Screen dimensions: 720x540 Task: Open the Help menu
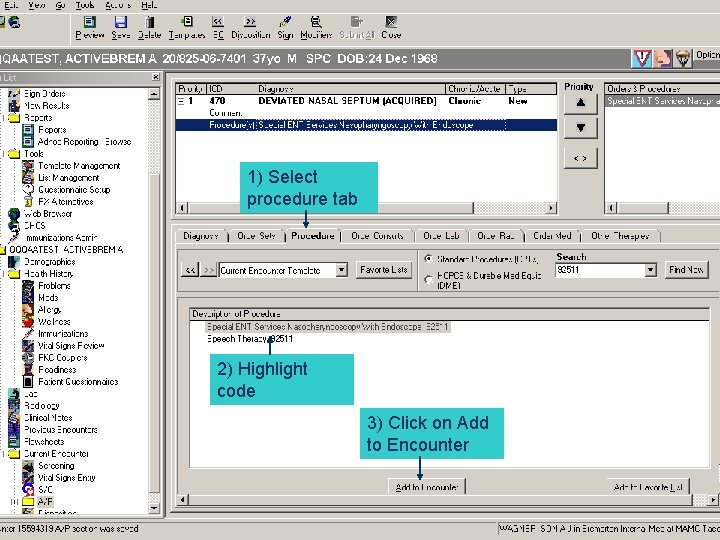[149, 5]
